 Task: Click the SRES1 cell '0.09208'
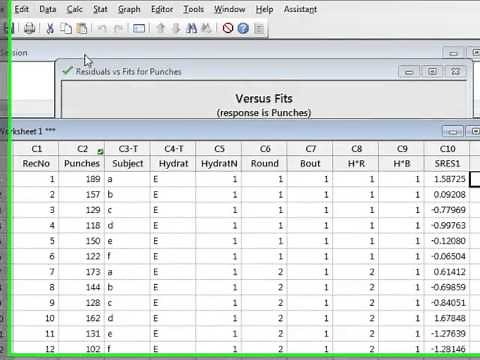(x=447, y=195)
